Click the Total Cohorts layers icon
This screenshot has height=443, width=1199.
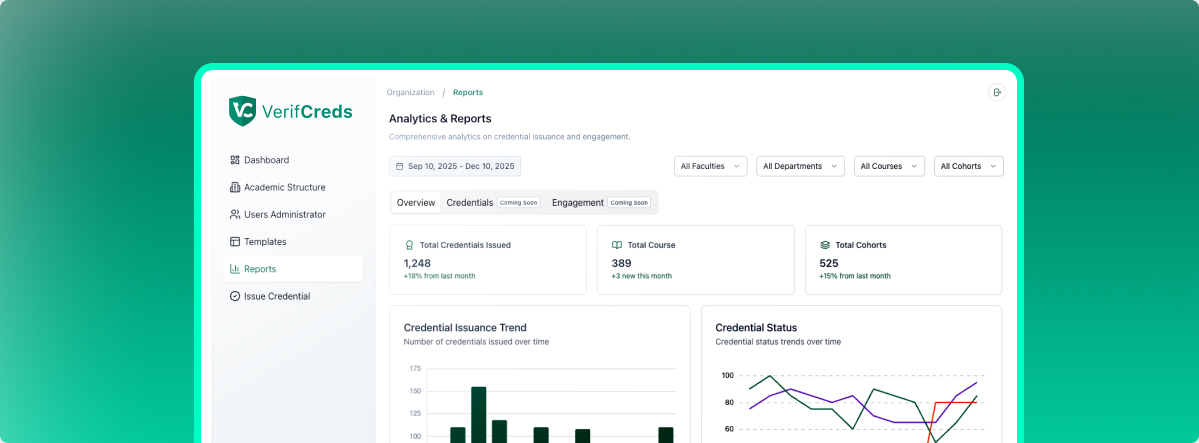(825, 246)
